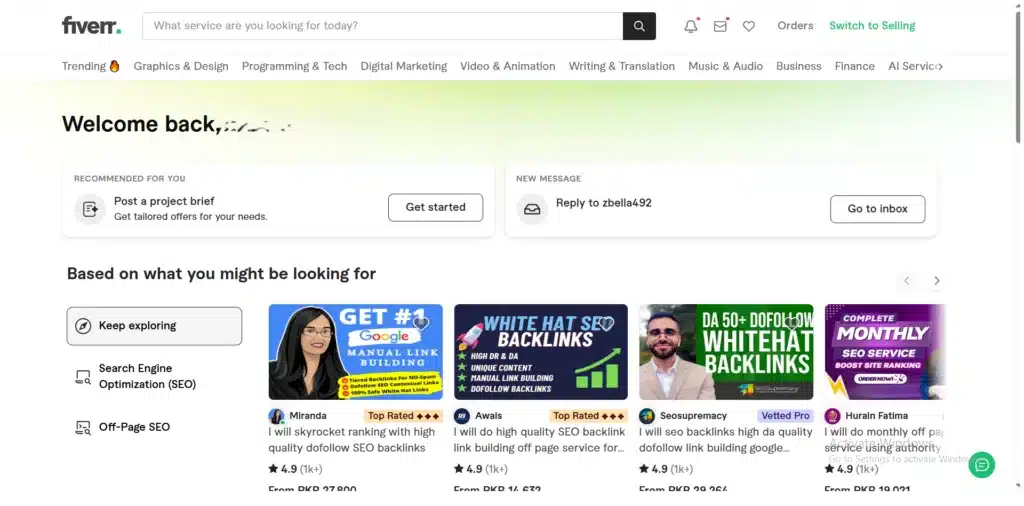Viewport: 1024px width, 506px height.
Task: Click the search magnifier button
Action: tap(639, 26)
